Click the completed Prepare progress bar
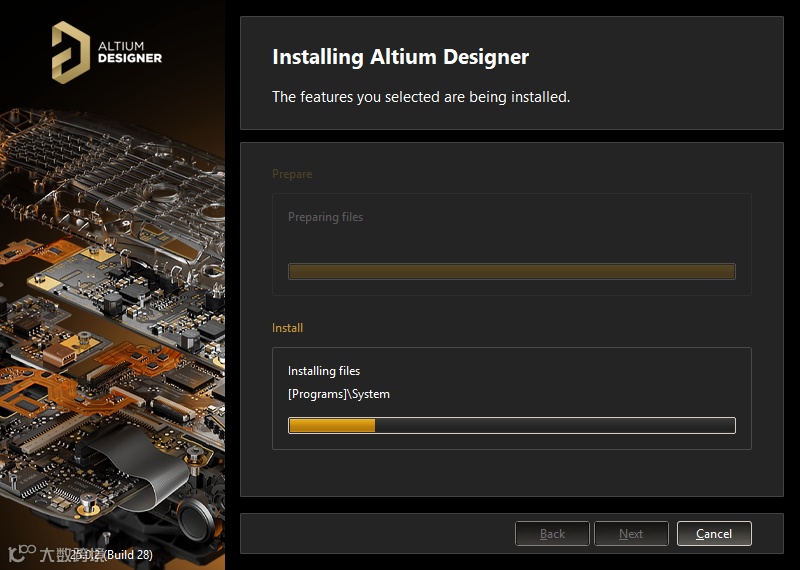The image size is (800, 570). [x=512, y=271]
